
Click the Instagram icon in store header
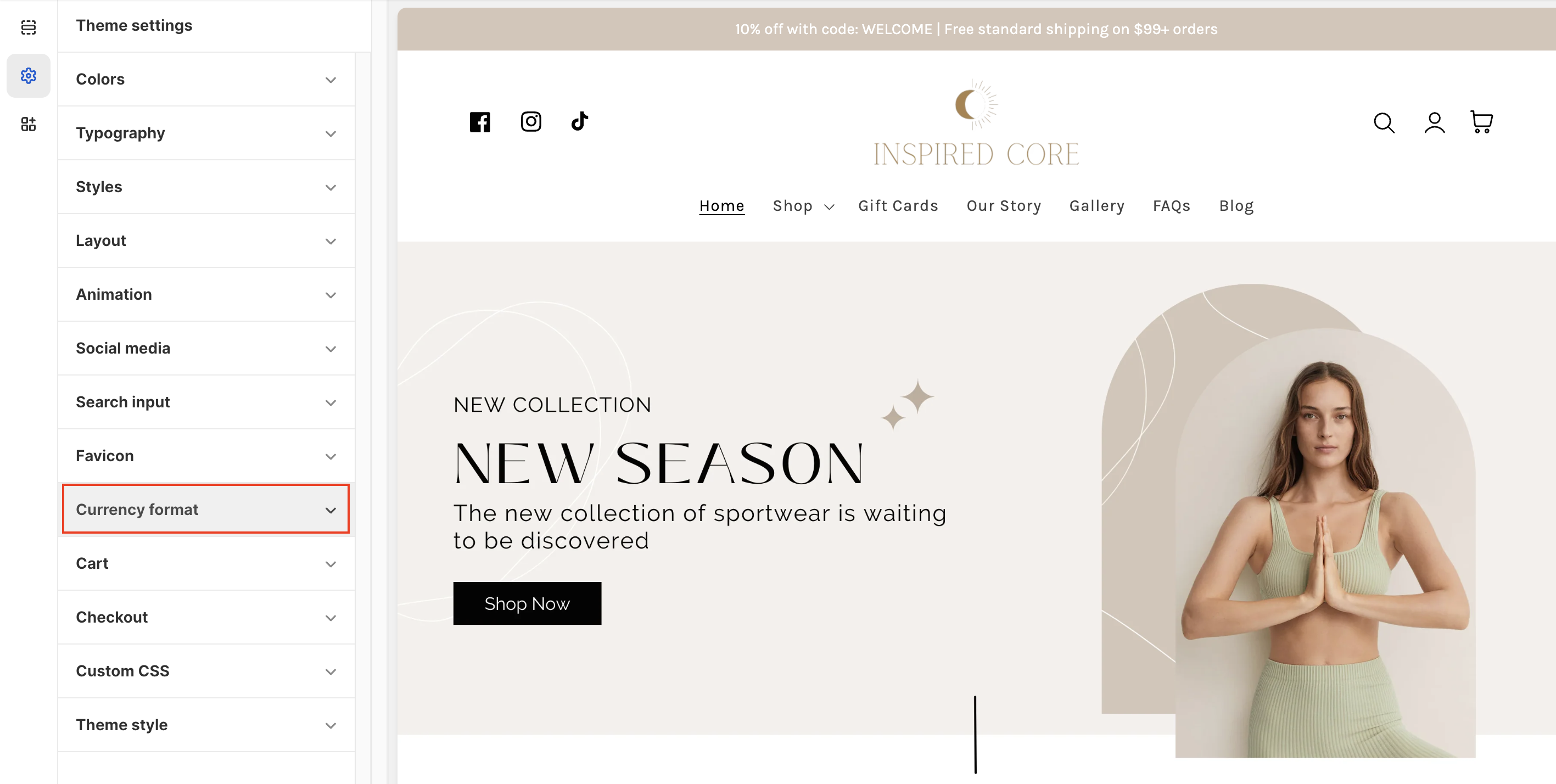(x=531, y=122)
